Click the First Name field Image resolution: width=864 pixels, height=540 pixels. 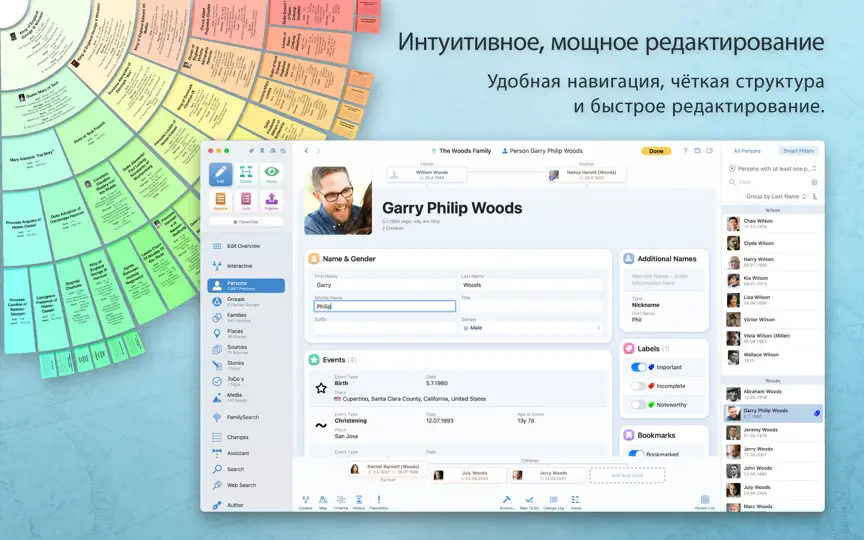click(x=385, y=285)
